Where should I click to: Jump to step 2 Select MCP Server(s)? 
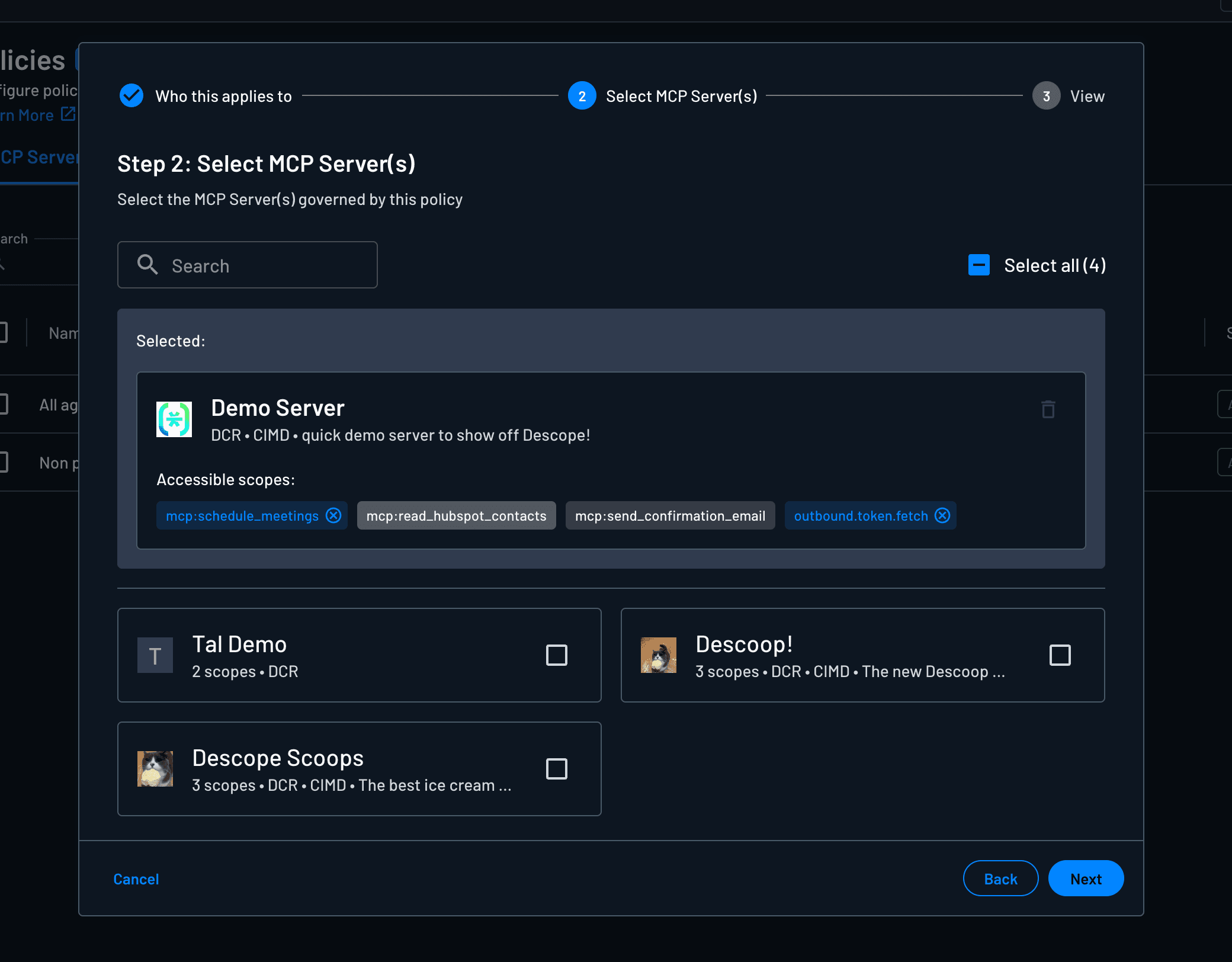(582, 96)
